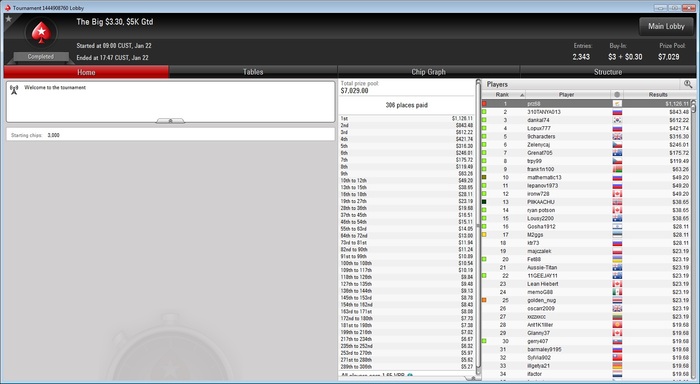Select player row 11GEEJAY11

586,275
